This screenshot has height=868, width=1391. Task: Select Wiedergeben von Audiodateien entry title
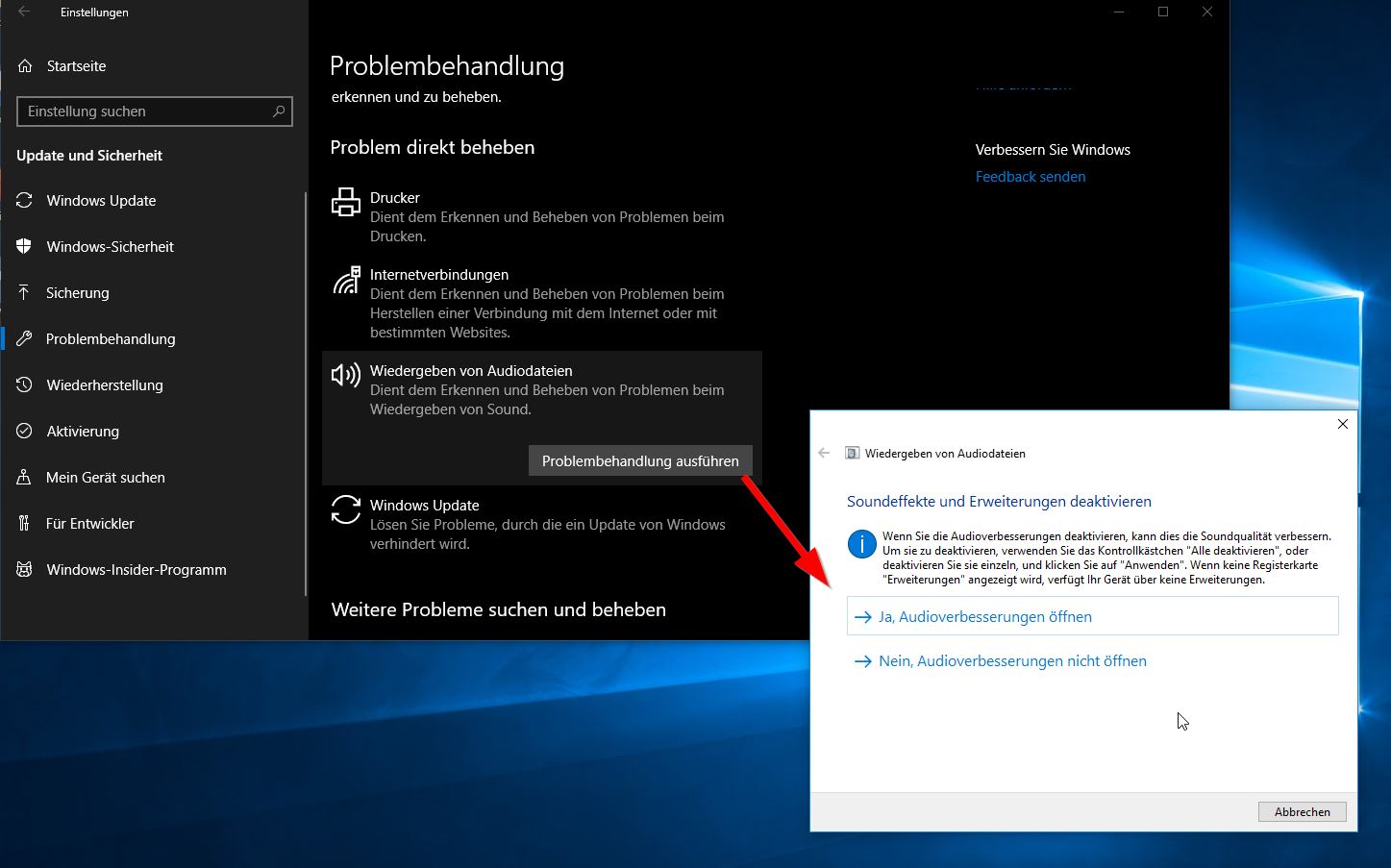tap(471, 371)
